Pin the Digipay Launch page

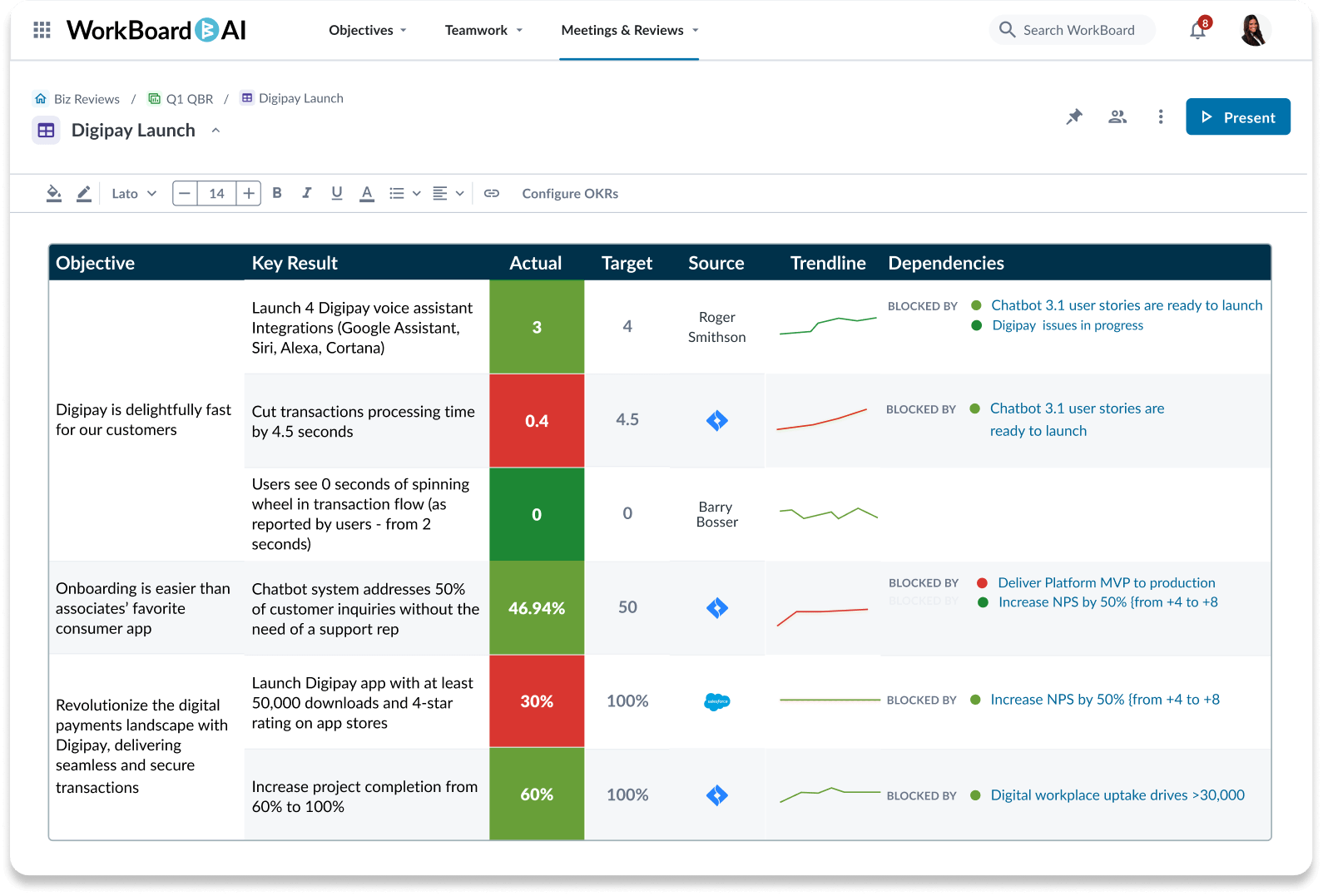coord(1074,116)
